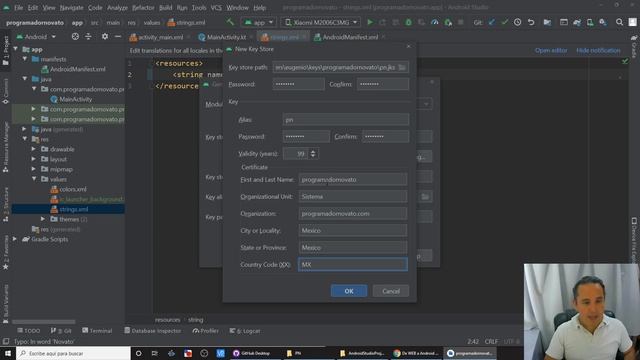Open the Build menu

pos(166,8)
